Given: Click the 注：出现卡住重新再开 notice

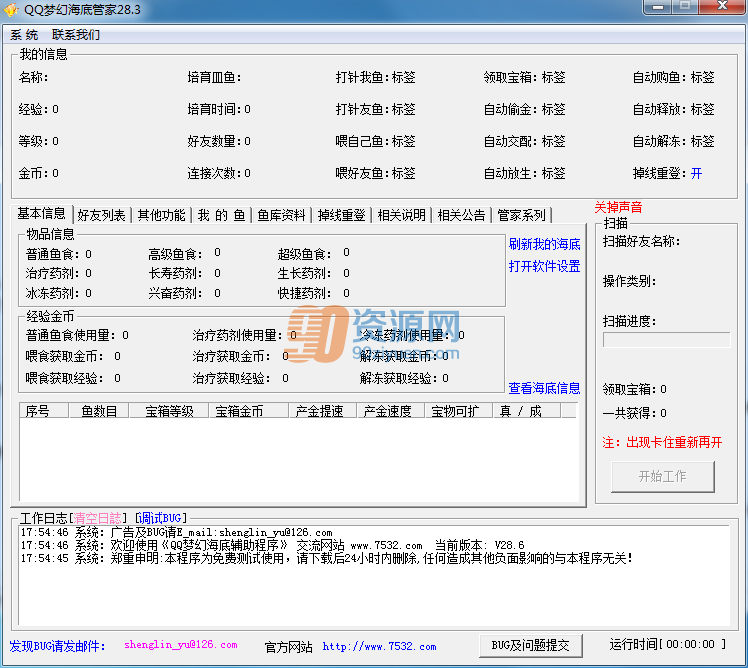Looking at the screenshot, I should pos(662,442).
